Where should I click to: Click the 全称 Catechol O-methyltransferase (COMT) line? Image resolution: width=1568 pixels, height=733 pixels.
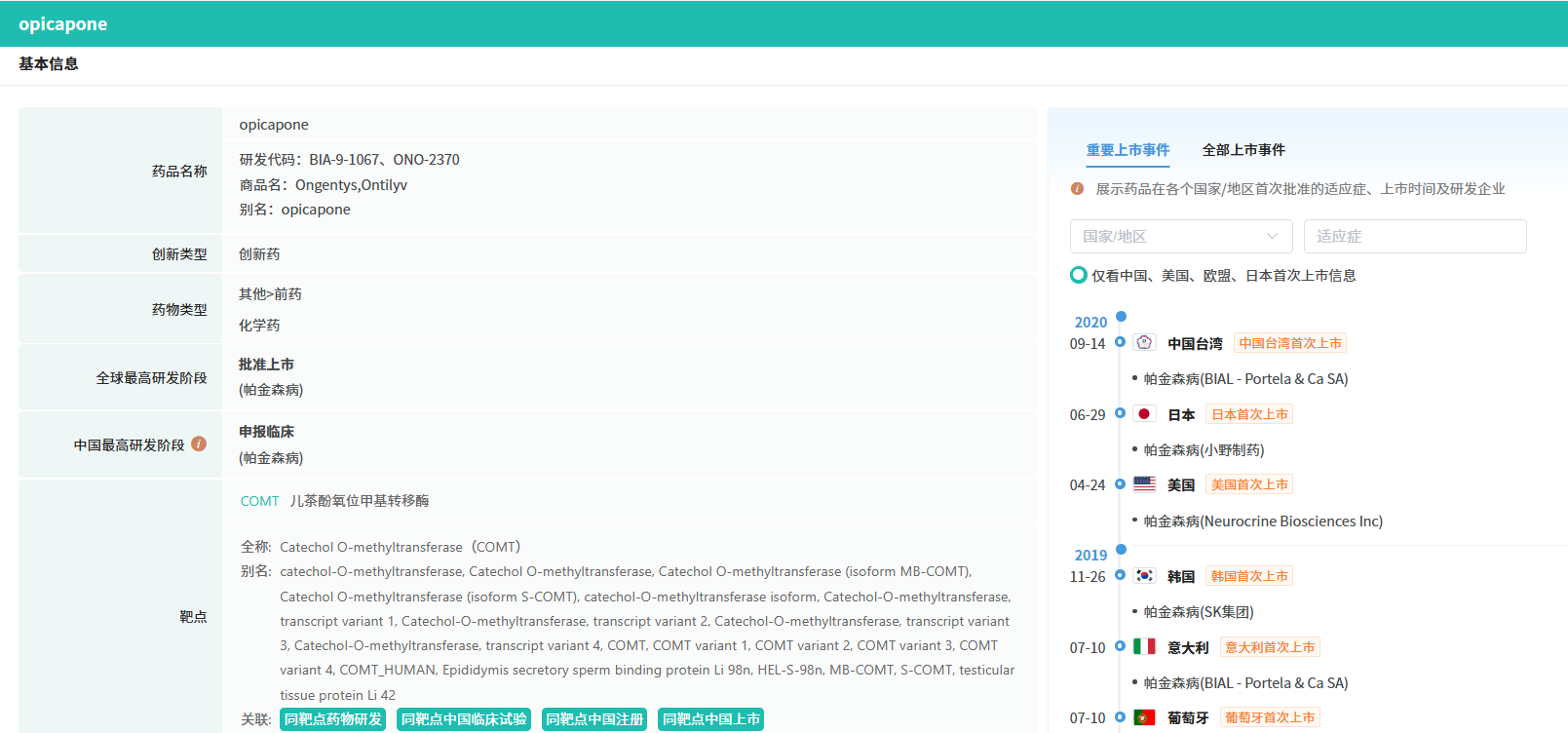[x=381, y=547]
